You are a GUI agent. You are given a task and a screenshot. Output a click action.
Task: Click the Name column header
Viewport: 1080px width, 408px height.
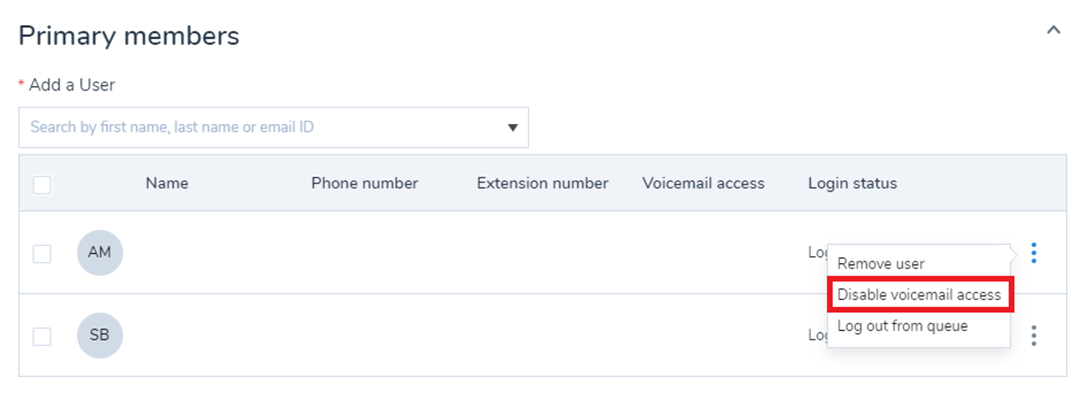coord(167,183)
